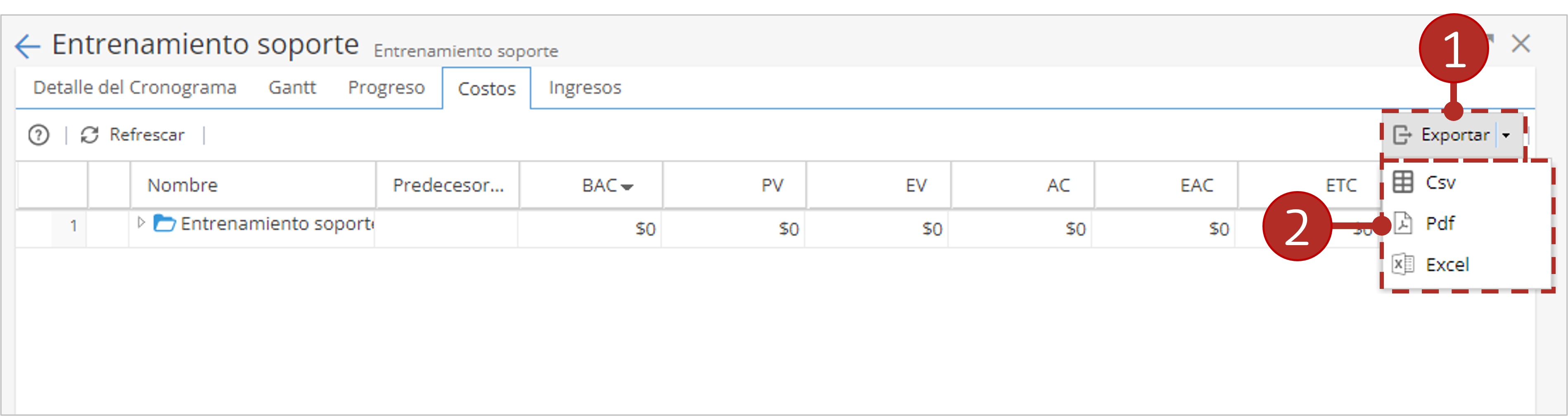Select the Excel spreadsheet icon
Viewport: 1568px width, 416px height.
coord(1403,264)
